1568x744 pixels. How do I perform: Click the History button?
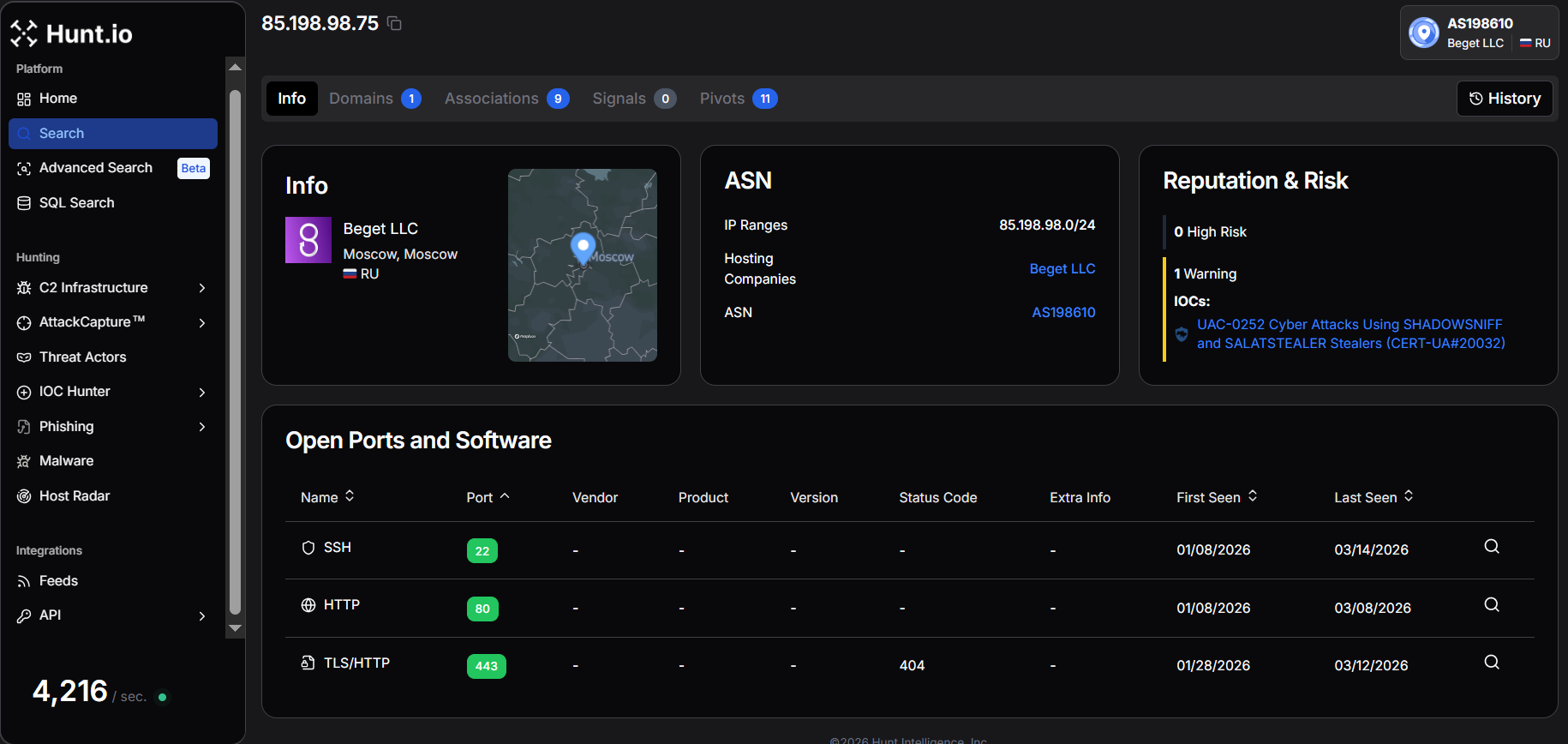pyautogui.click(x=1505, y=99)
